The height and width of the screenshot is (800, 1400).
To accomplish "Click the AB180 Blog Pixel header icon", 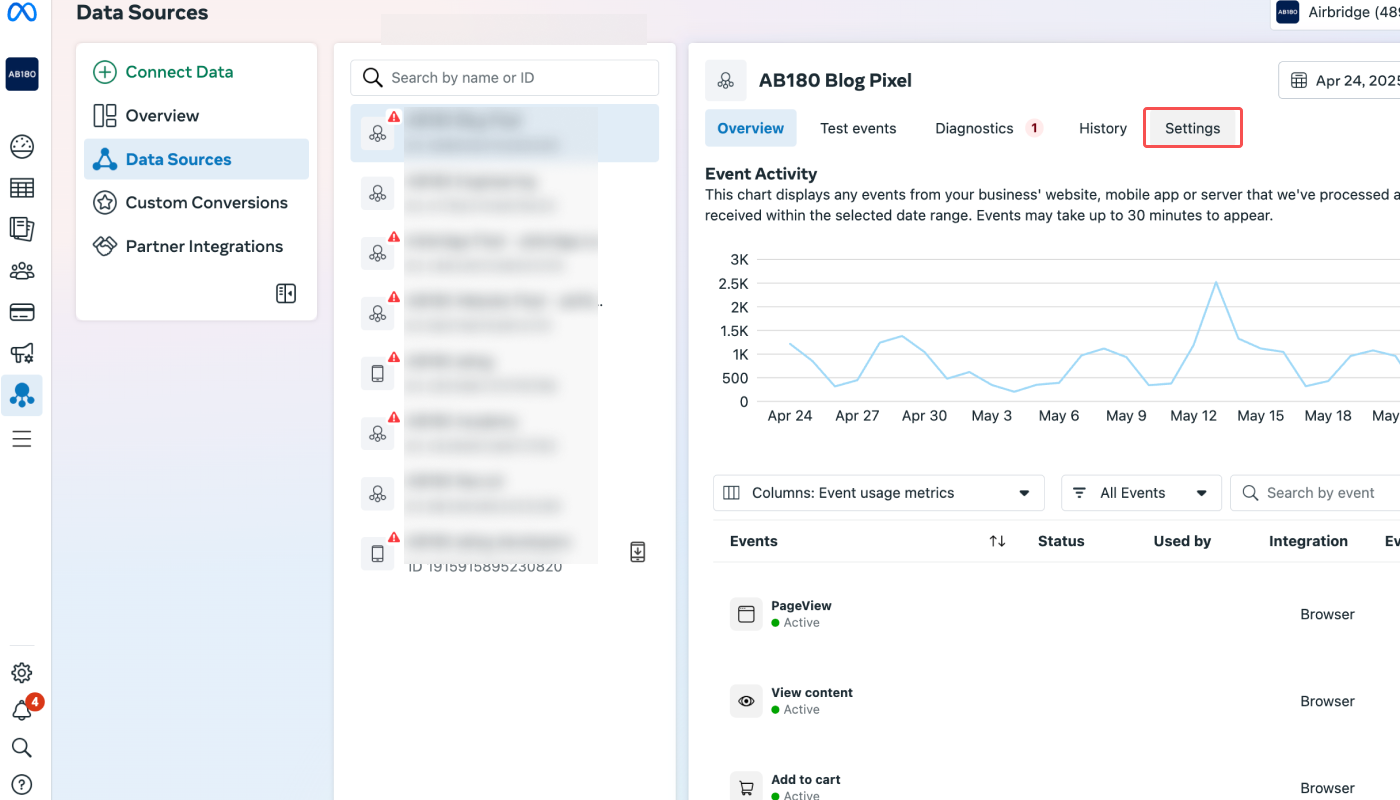I will pyautogui.click(x=726, y=81).
